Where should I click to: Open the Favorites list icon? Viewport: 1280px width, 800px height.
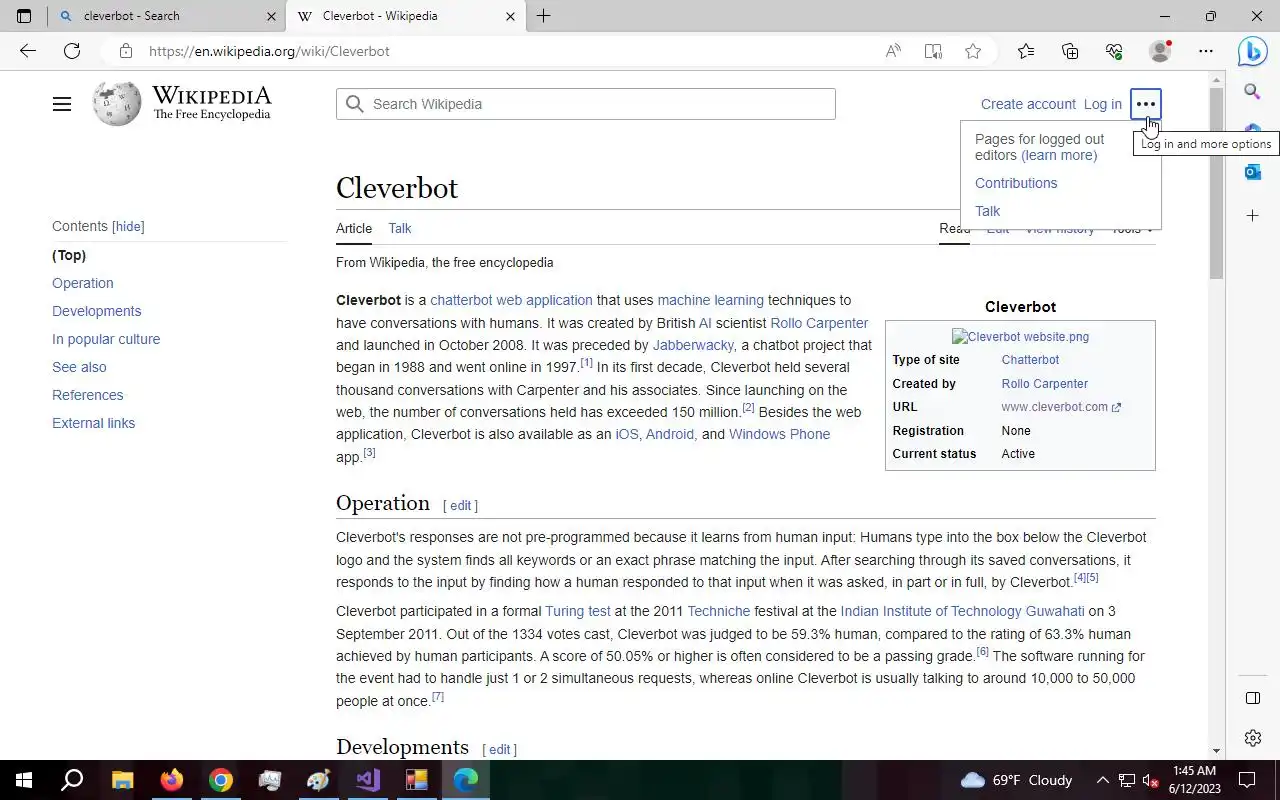1026,51
